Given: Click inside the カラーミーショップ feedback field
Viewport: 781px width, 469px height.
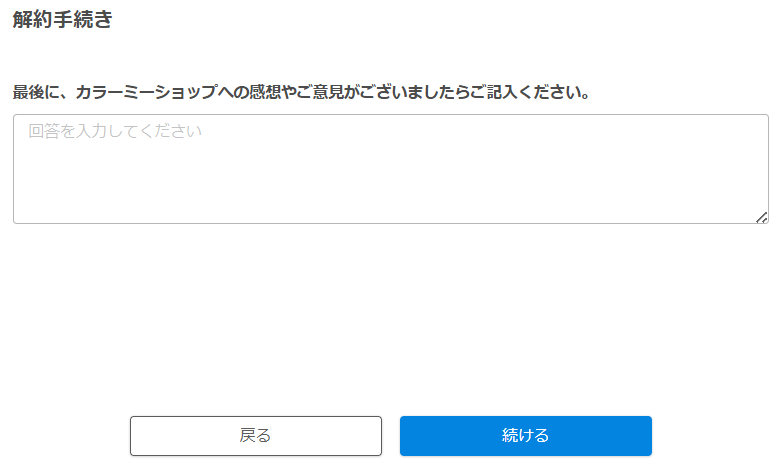Looking at the screenshot, I should click(390, 169).
